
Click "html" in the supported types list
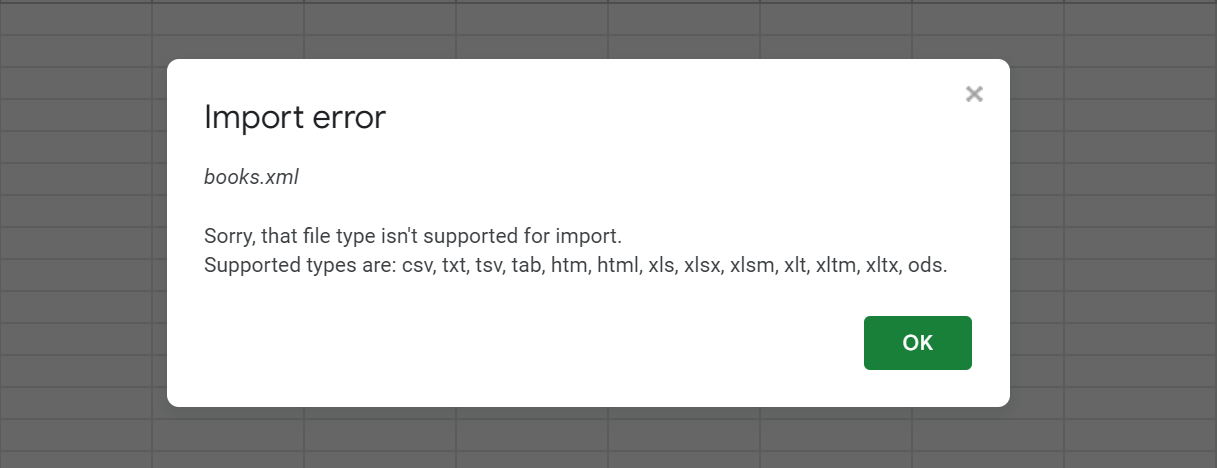click(x=618, y=266)
